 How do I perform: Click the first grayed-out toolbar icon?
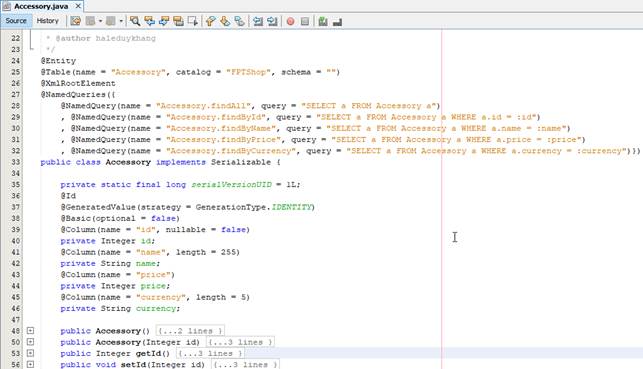(x=90, y=21)
